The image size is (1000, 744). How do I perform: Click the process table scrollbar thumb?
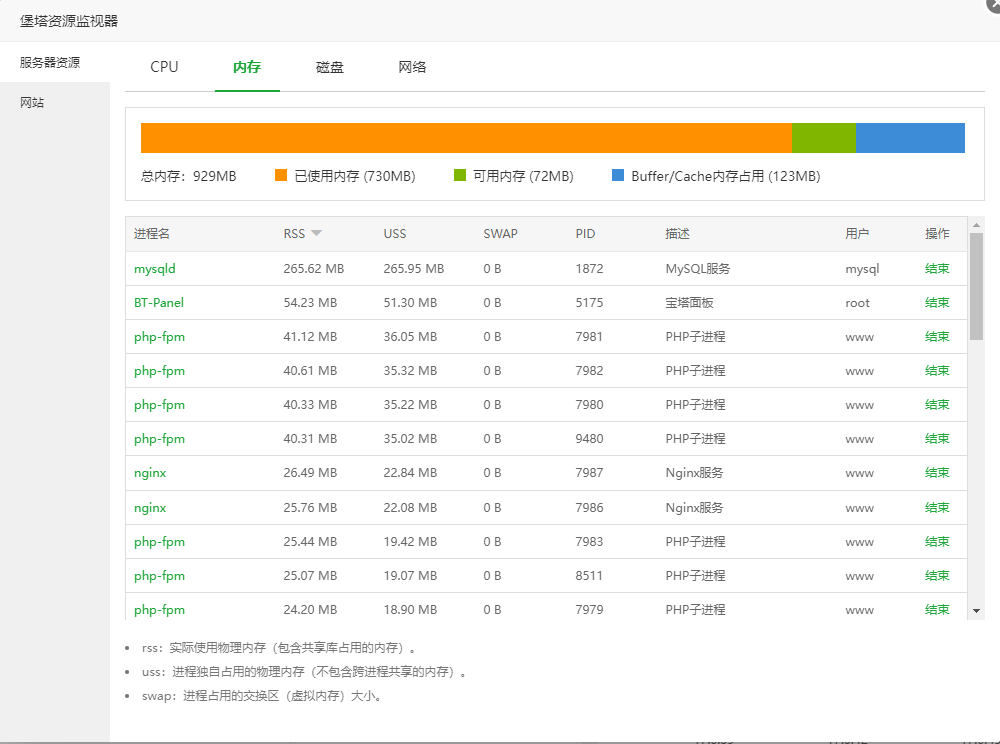click(x=976, y=286)
